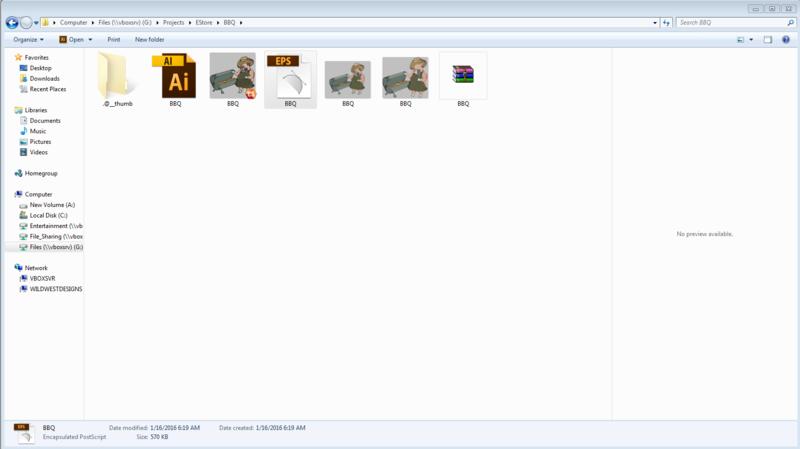800x449 pixels.
Task: Open WILDWESTDESIGNS network computer
Action: (56, 289)
